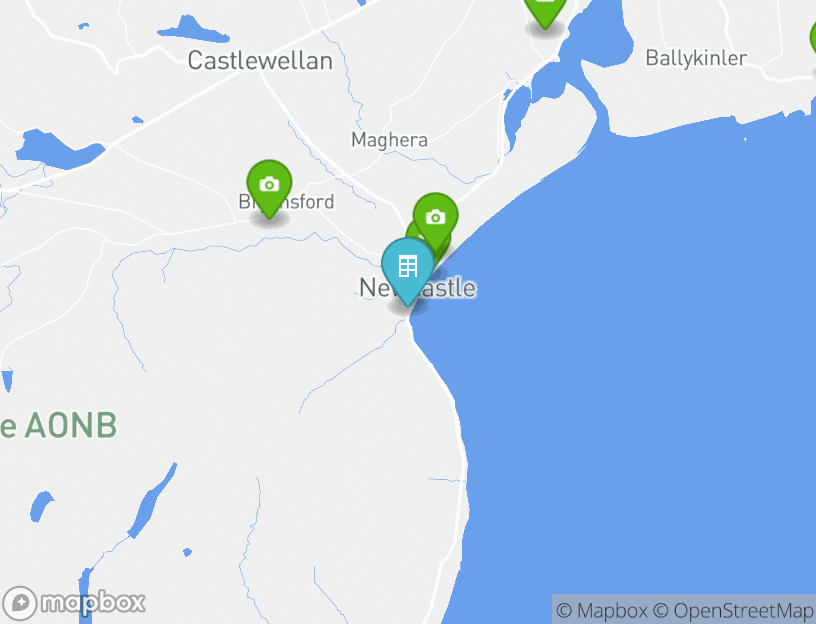Screen dimensions: 816x624
Task: Select the green marker cut off at top edge
Action: pyautogui.click(x=545, y=11)
